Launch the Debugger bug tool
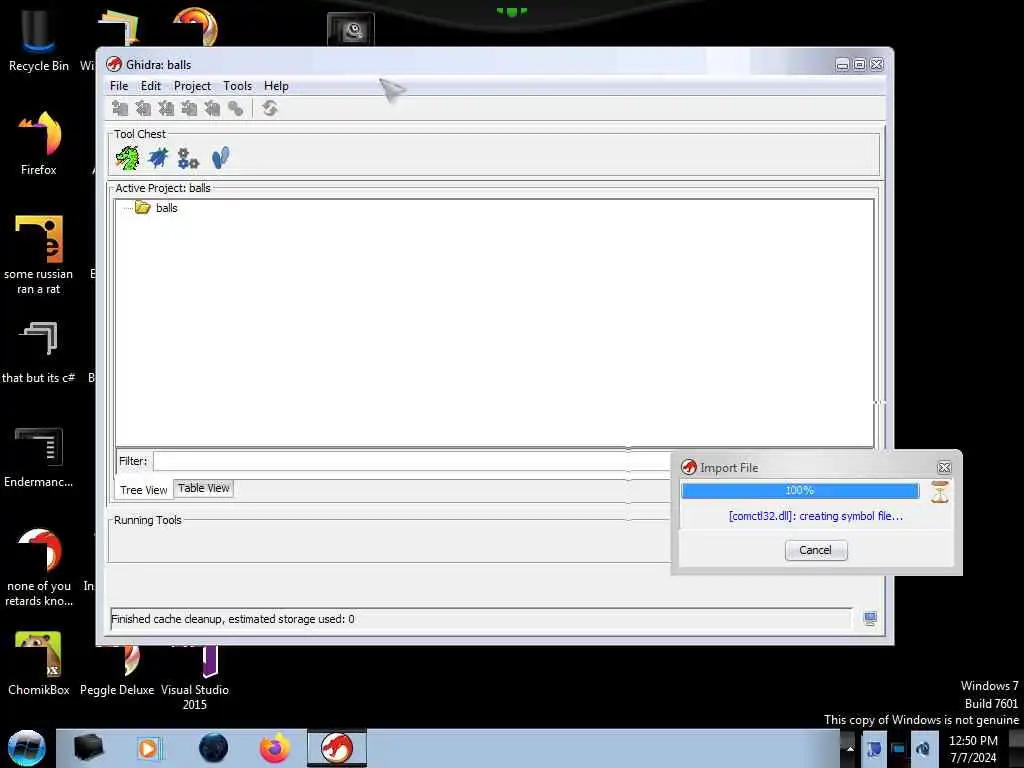The height and width of the screenshot is (768, 1024). [158, 158]
